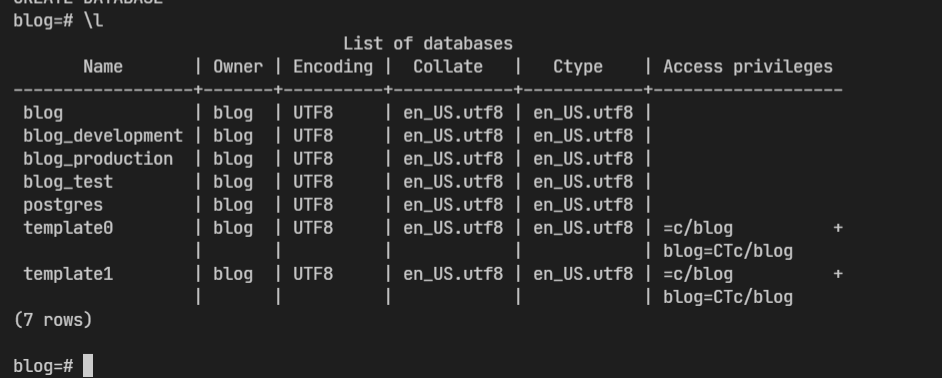Click the Encoding column header
Screen dimensions: 942x378
click(333, 67)
